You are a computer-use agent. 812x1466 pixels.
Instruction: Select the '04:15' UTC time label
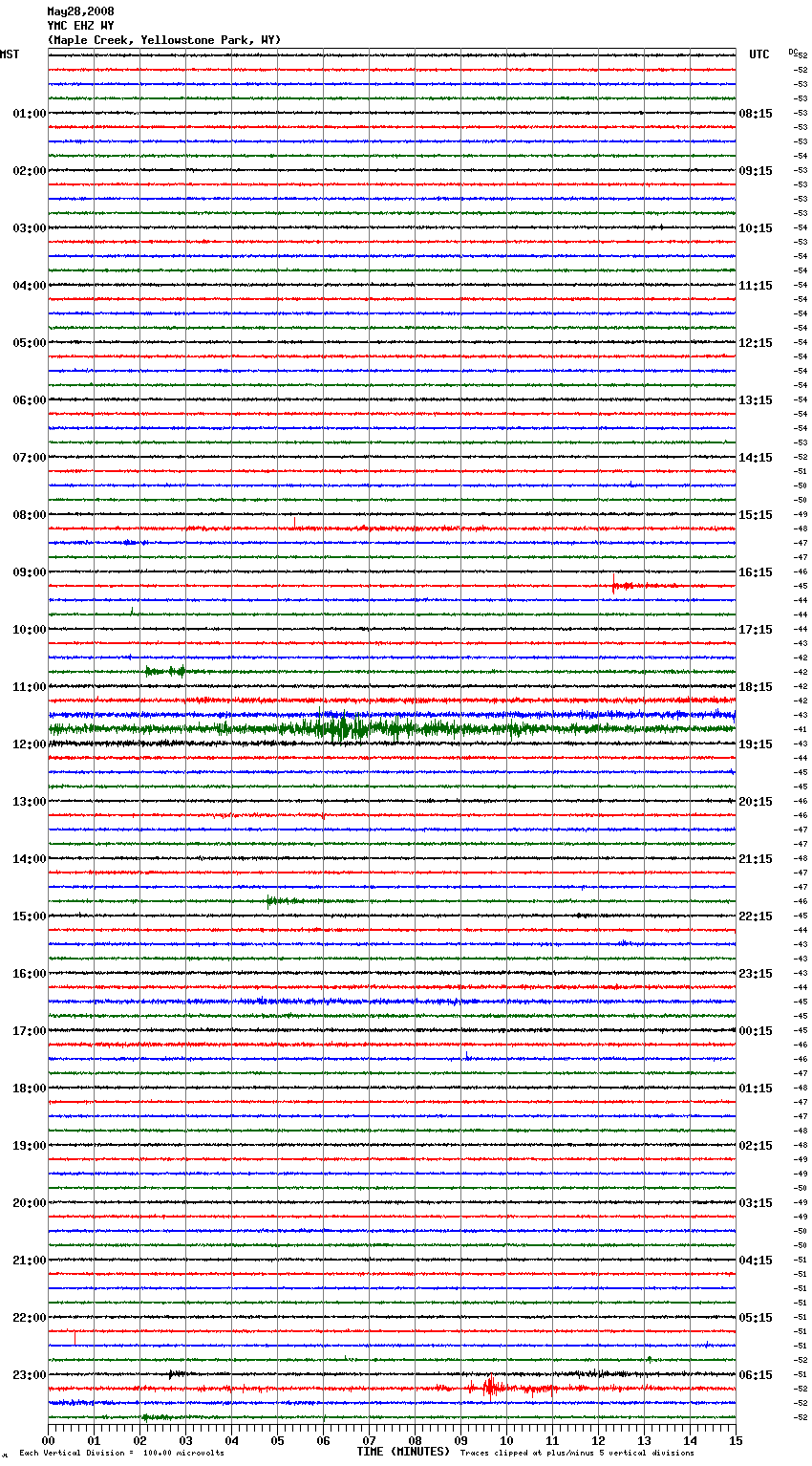[756, 1261]
